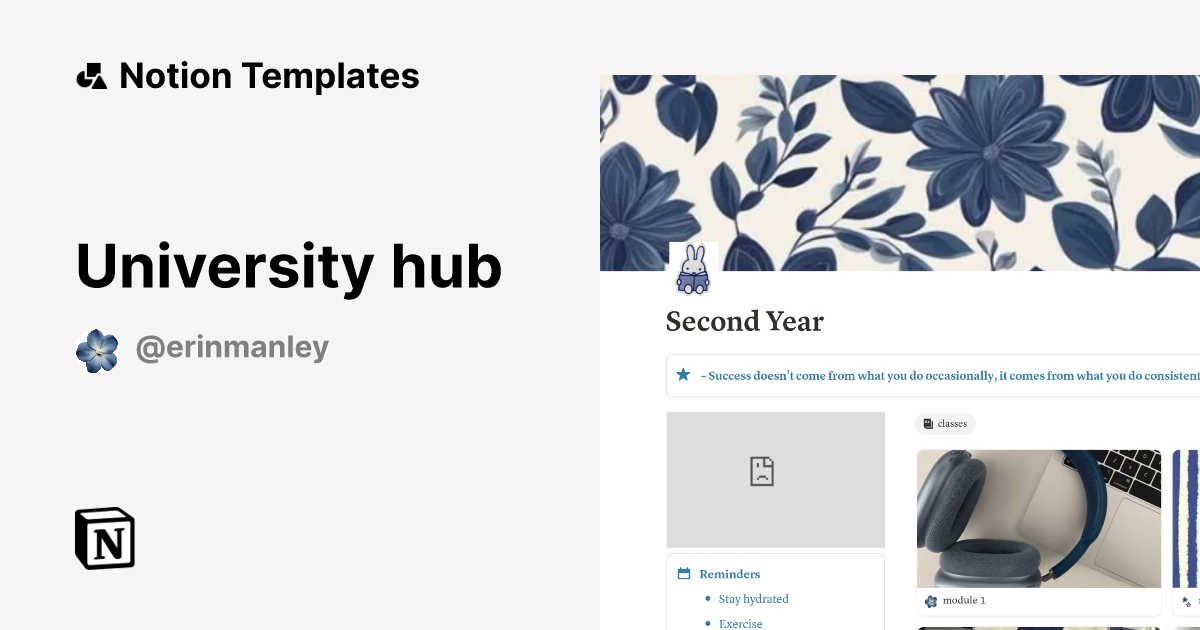
Task: Click the Notion cube logo at bottom left
Action: pos(104,538)
